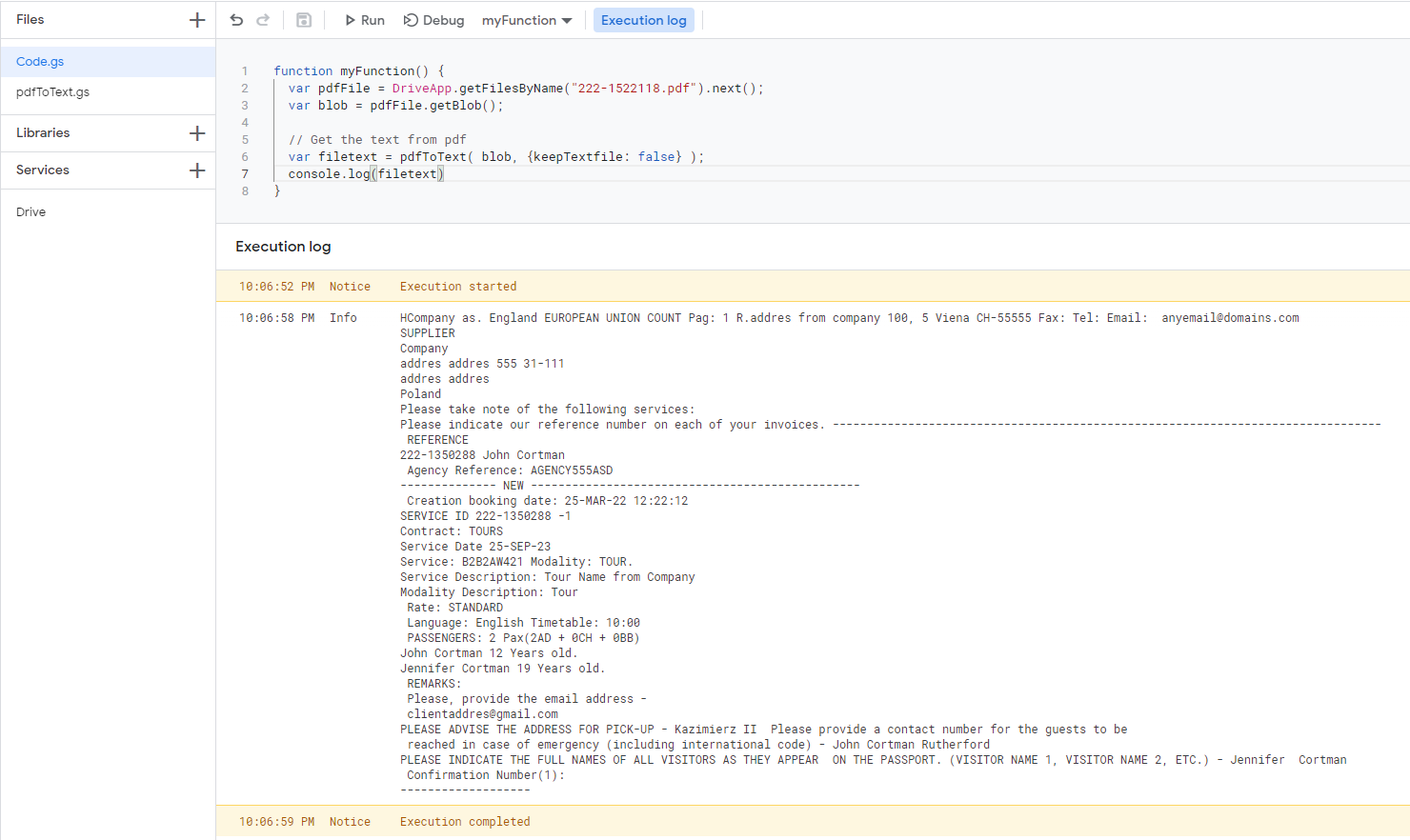Toggle the Execution log button
Viewport: 1410px width, 840px height.
(644, 20)
